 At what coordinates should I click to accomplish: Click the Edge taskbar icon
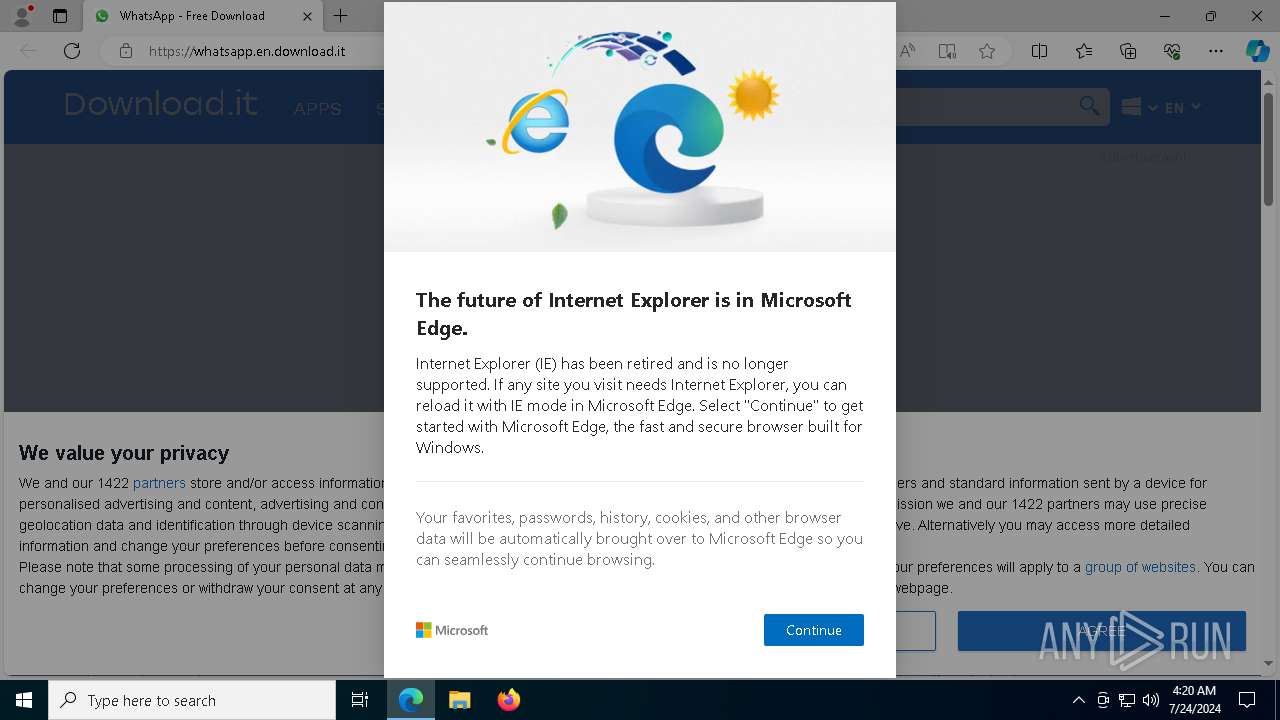[x=411, y=700]
